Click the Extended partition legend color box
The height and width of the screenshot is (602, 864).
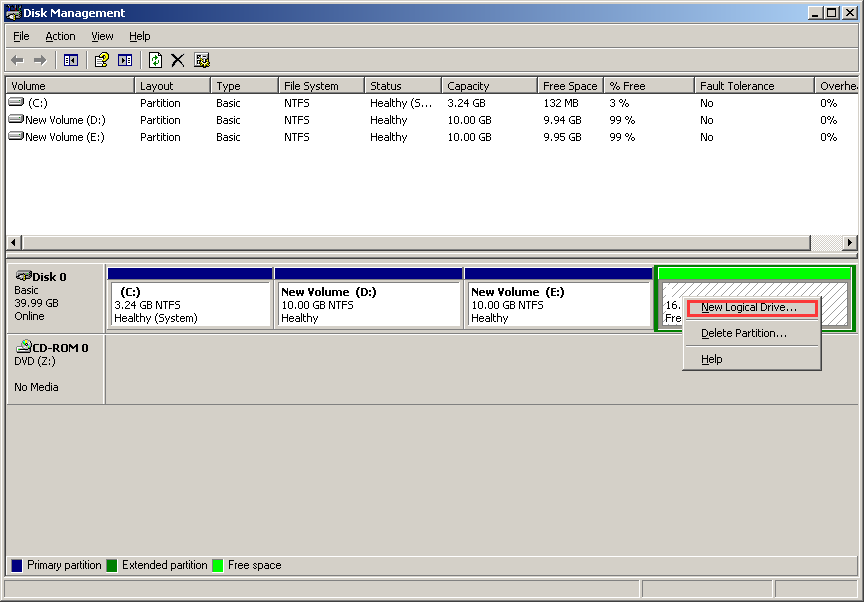pos(112,566)
